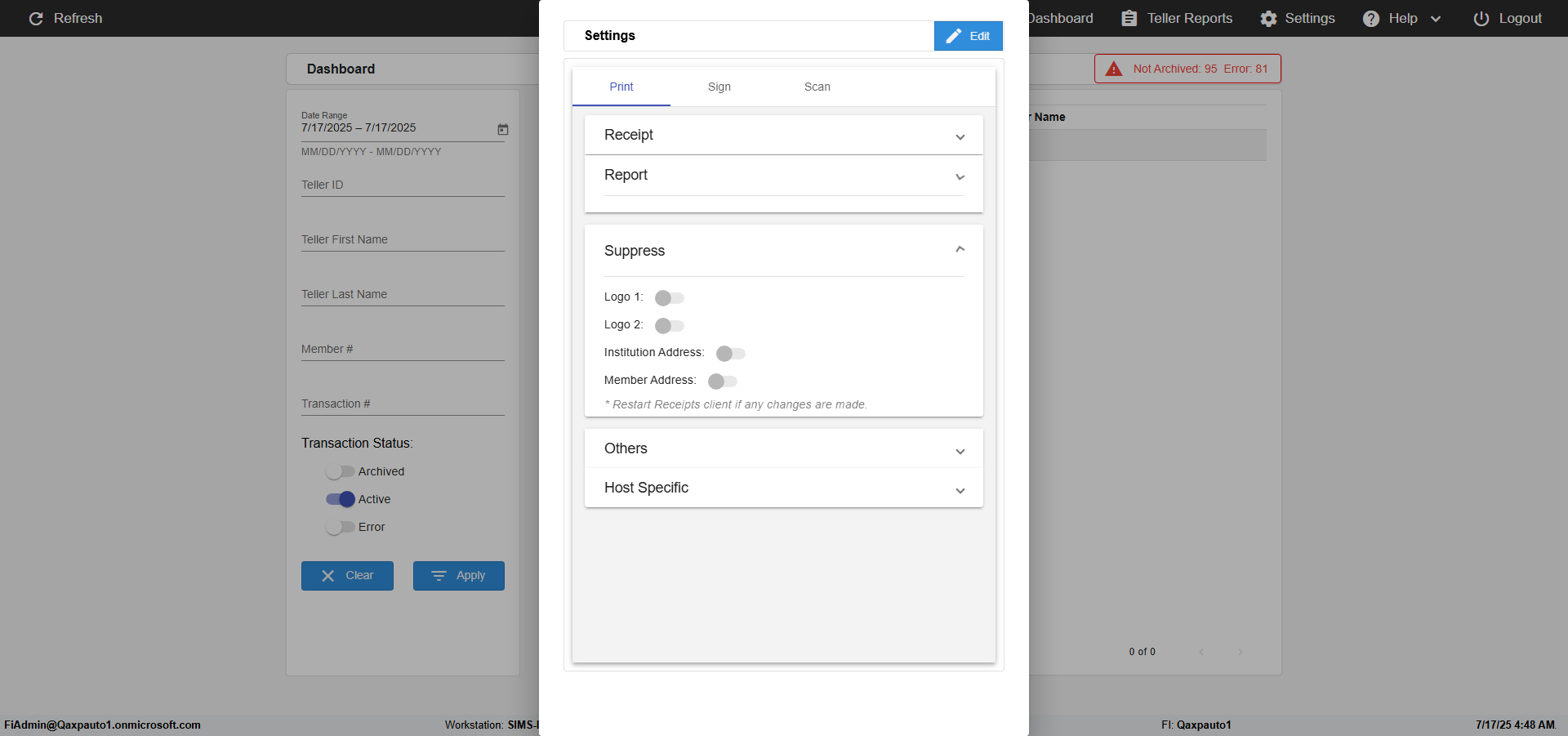
Task: Click Logout in top navigation
Action: click(x=1508, y=18)
